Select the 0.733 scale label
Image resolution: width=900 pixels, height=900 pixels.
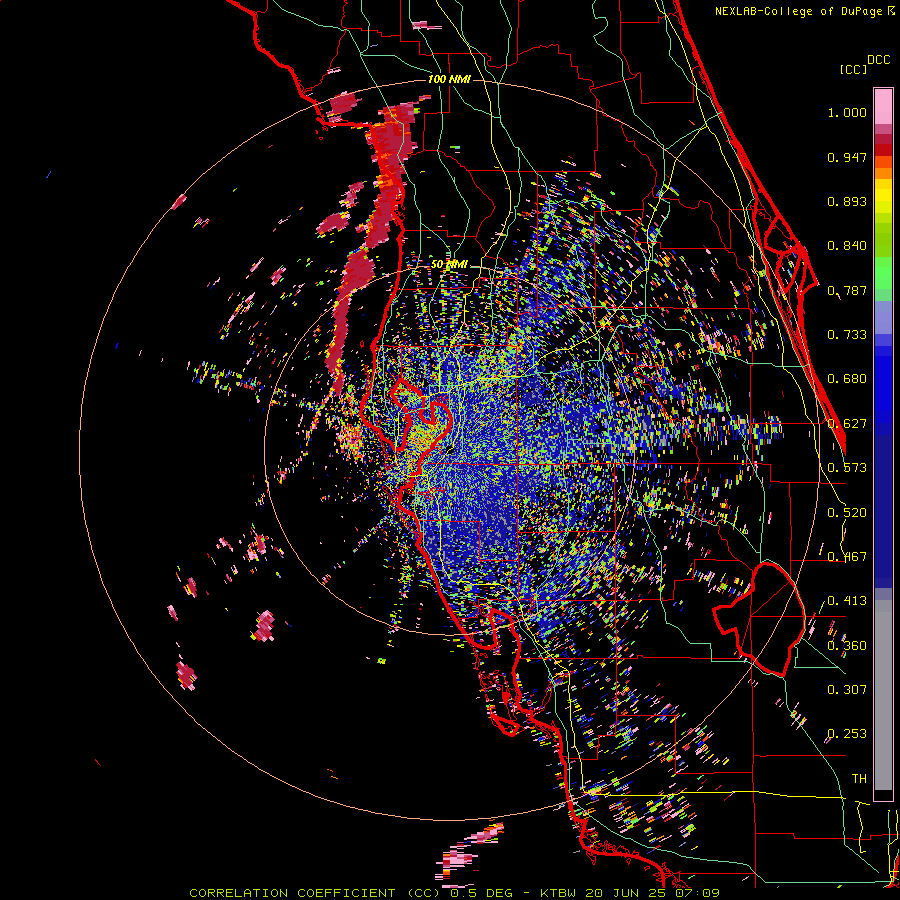[x=847, y=335]
